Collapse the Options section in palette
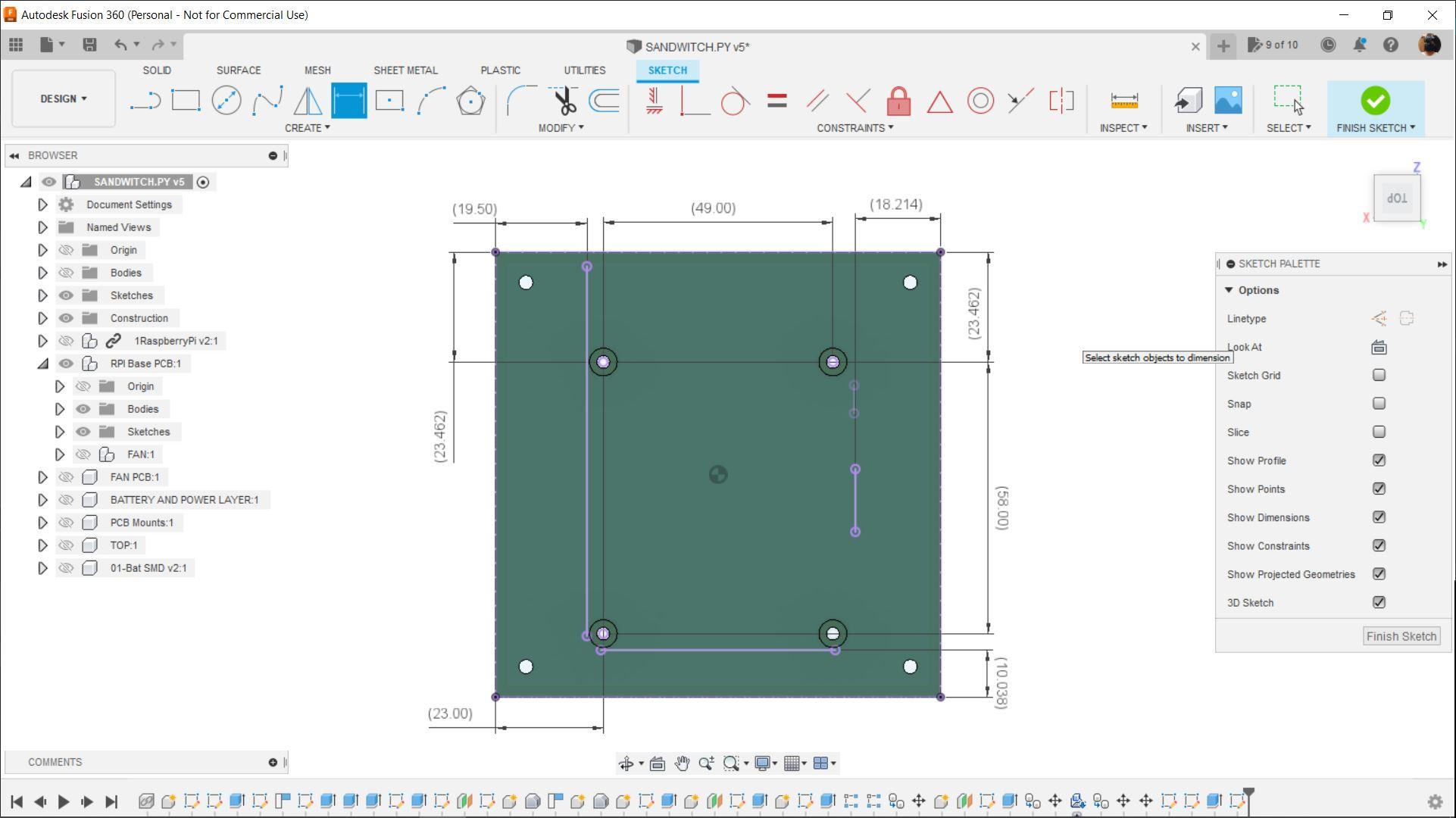 1229,290
